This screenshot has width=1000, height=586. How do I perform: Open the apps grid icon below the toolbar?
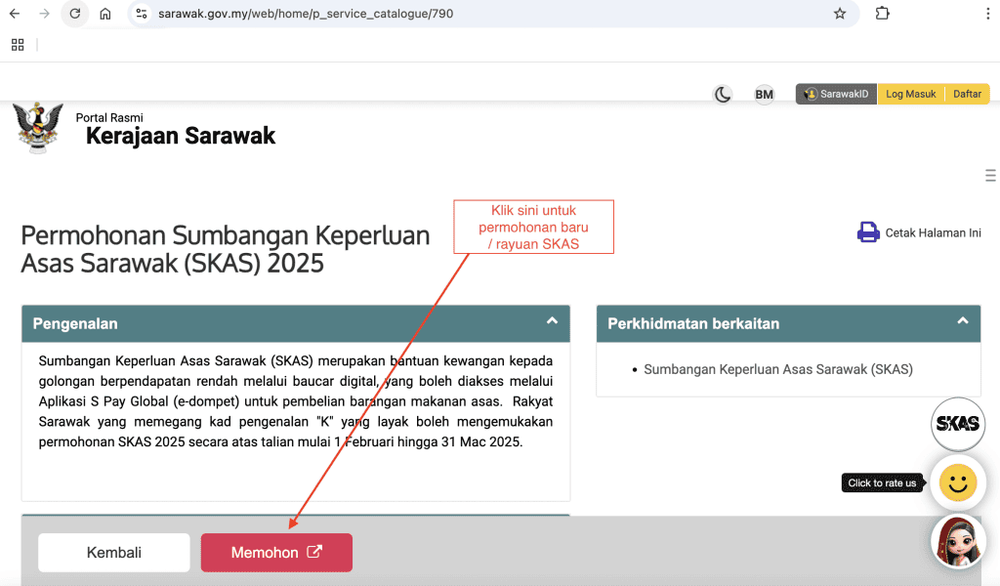click(17, 44)
